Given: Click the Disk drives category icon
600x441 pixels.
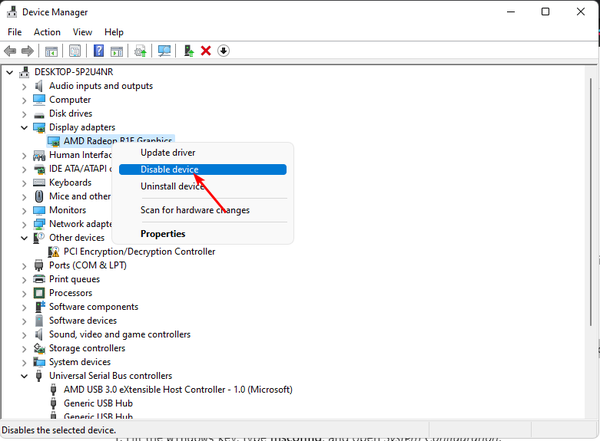Looking at the screenshot, I should pyautogui.click(x=39, y=115).
